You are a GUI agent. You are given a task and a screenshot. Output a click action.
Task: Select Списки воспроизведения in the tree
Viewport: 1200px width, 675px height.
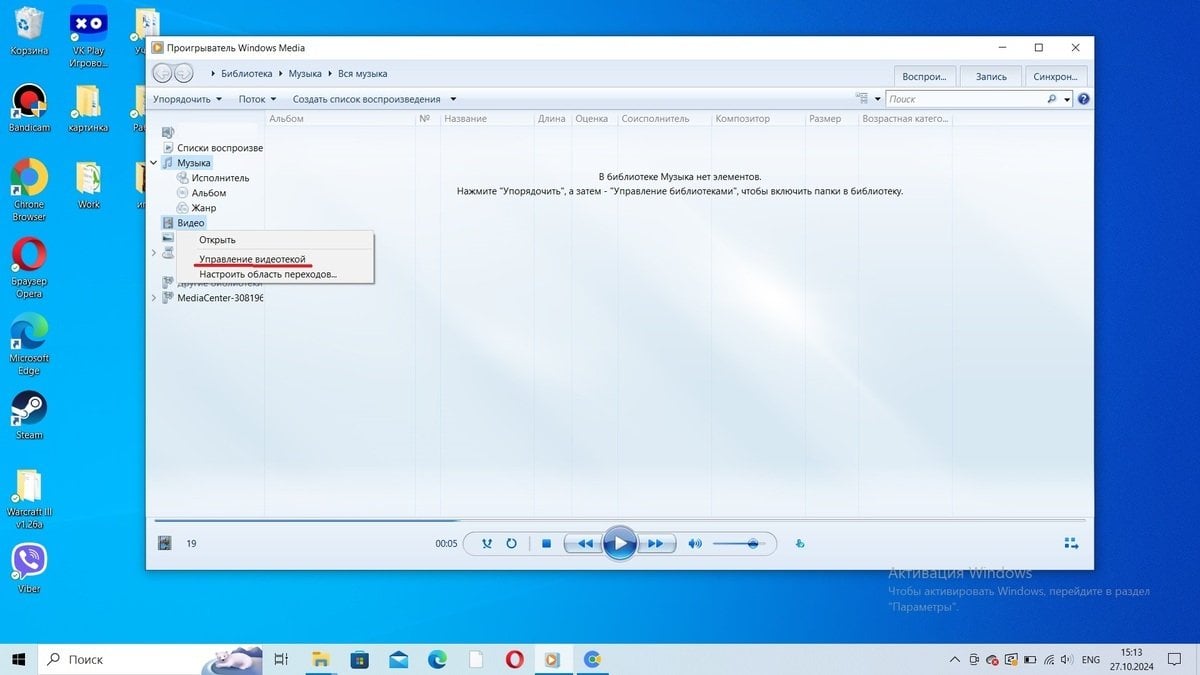pyautogui.click(x=212, y=148)
